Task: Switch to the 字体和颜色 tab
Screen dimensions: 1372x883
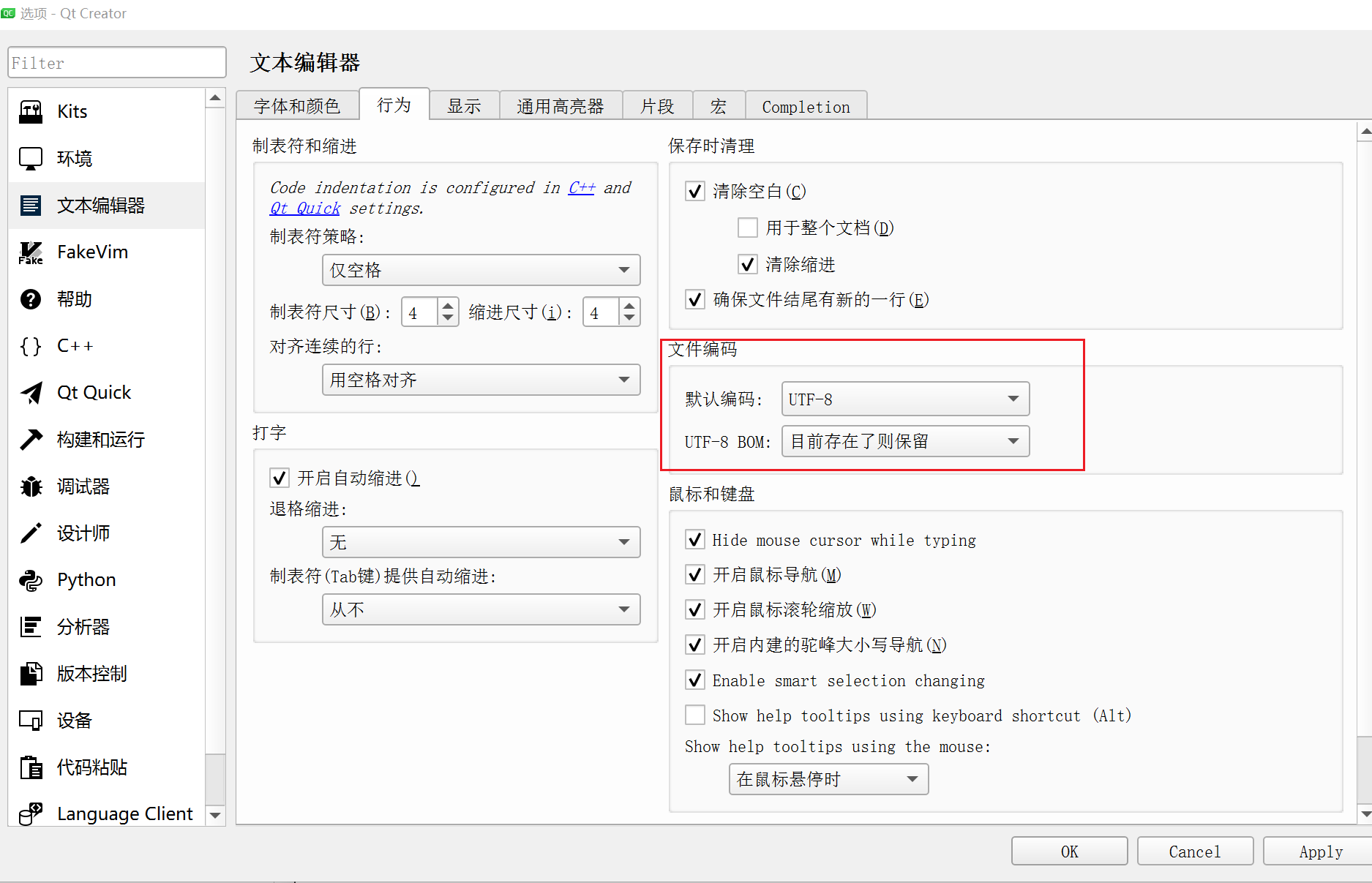Action: pyautogui.click(x=296, y=105)
